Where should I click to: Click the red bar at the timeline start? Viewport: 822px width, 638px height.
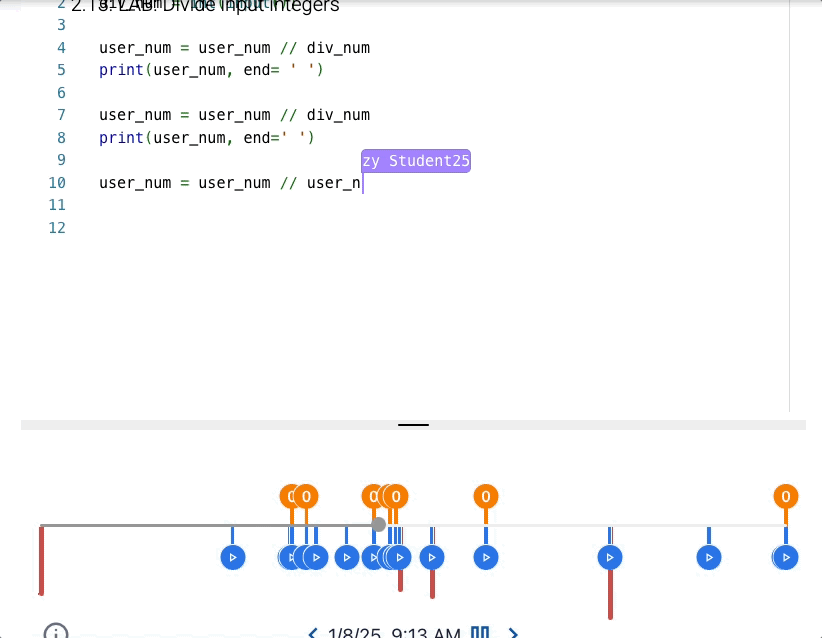(41, 561)
